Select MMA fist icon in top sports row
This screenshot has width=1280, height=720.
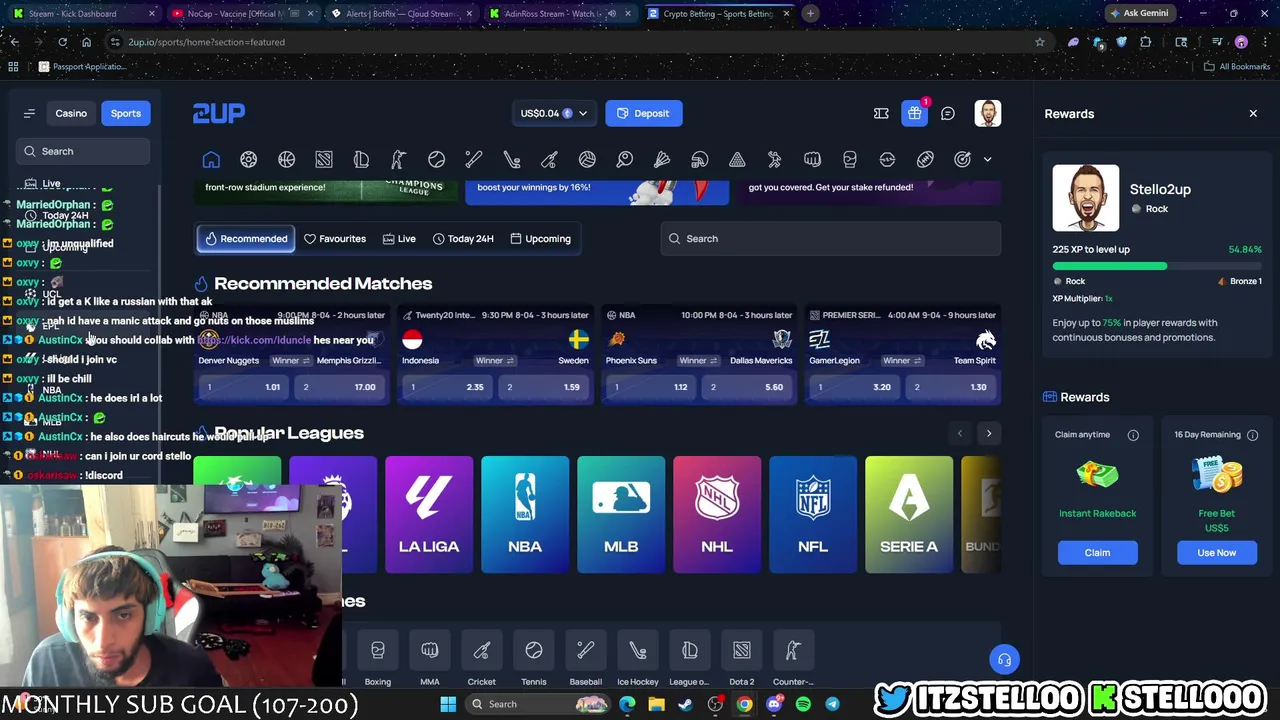pos(812,160)
